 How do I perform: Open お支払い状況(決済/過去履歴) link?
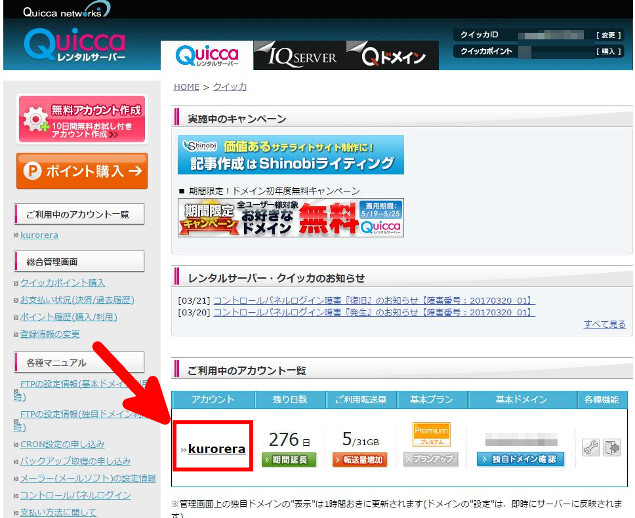click(77, 300)
